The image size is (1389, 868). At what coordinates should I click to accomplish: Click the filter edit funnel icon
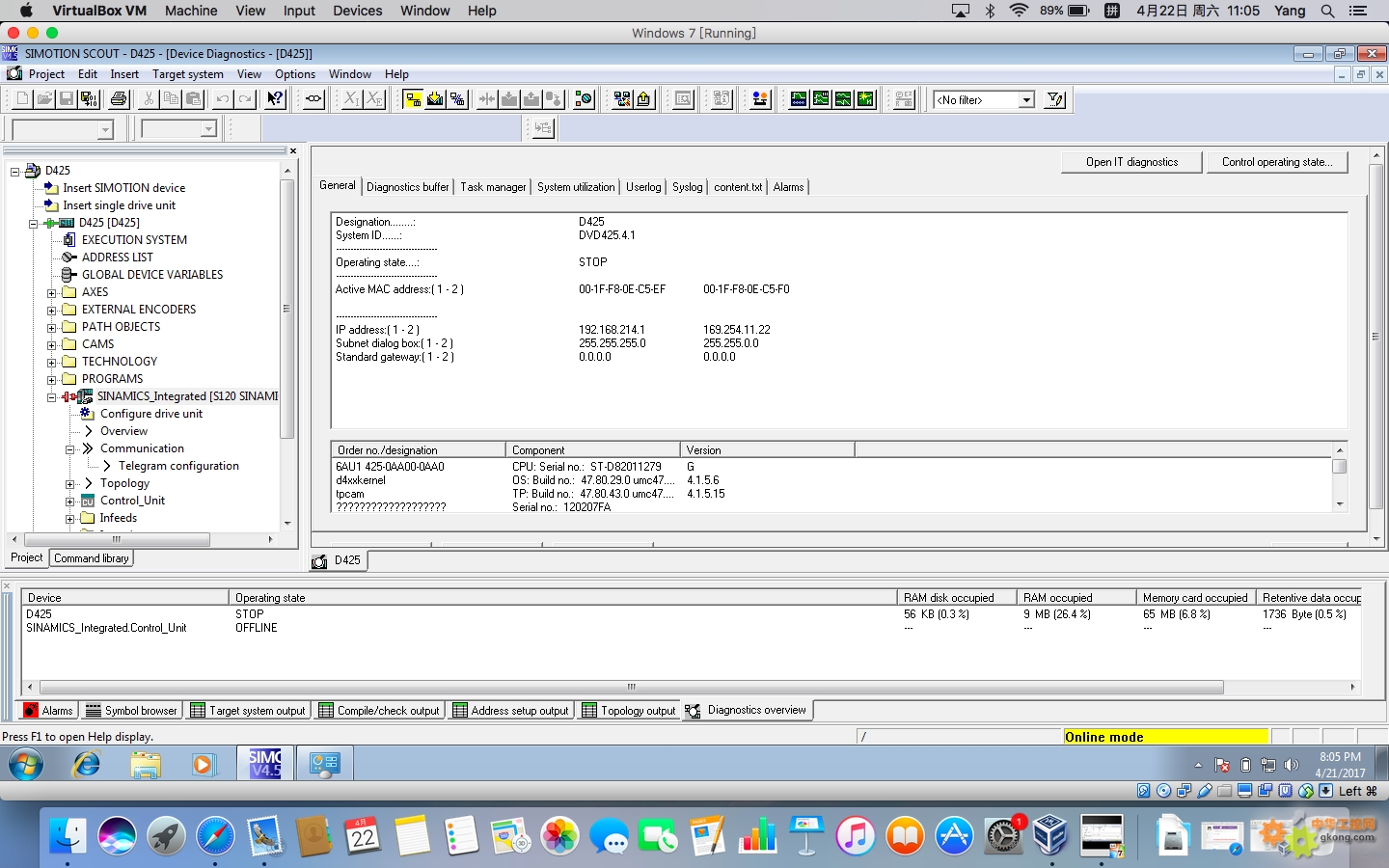click(1056, 99)
